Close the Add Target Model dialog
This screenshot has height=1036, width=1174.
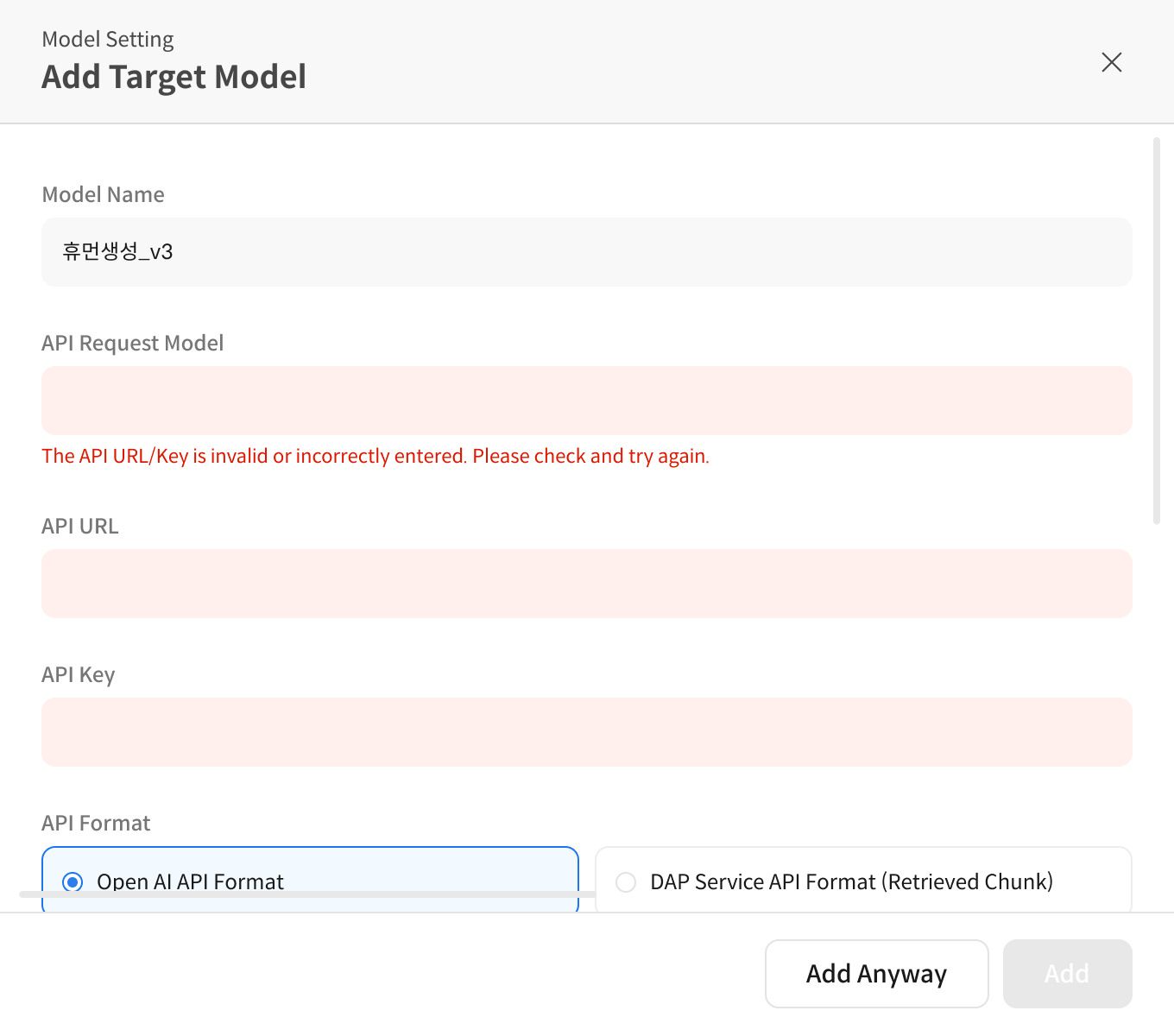click(1111, 62)
